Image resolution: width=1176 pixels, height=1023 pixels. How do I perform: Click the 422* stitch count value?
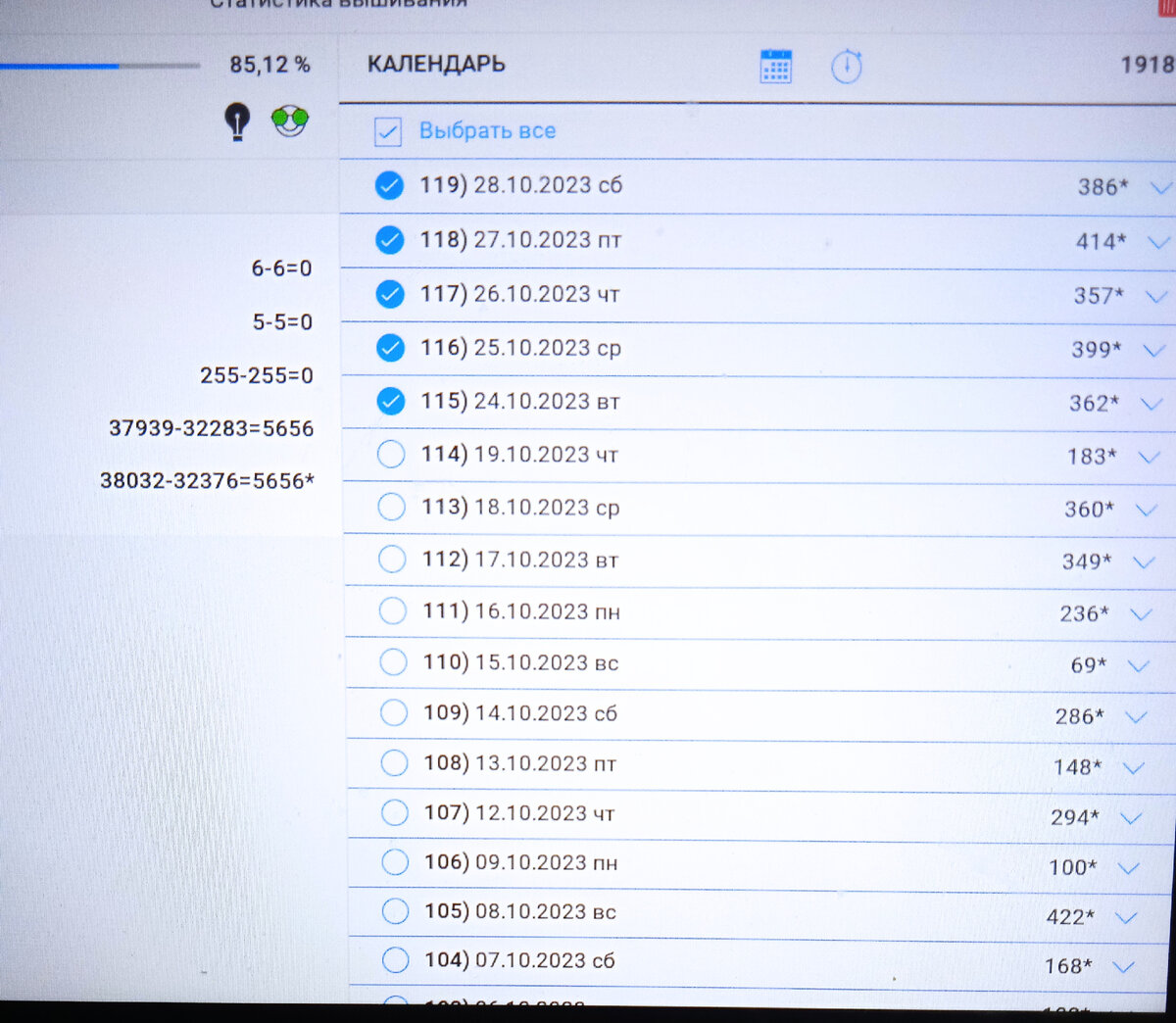coord(1070,917)
